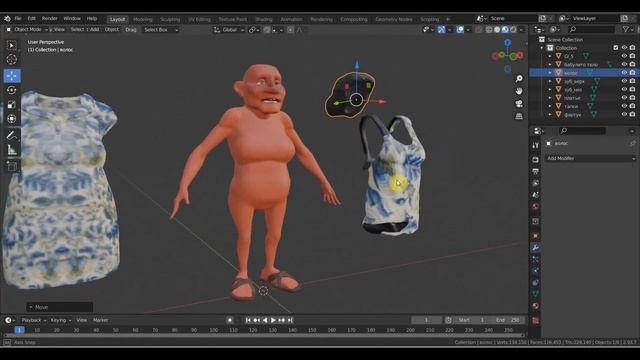The height and width of the screenshot is (360, 640).
Task: Activate the 3D Cursor tool
Action: (x=11, y=60)
